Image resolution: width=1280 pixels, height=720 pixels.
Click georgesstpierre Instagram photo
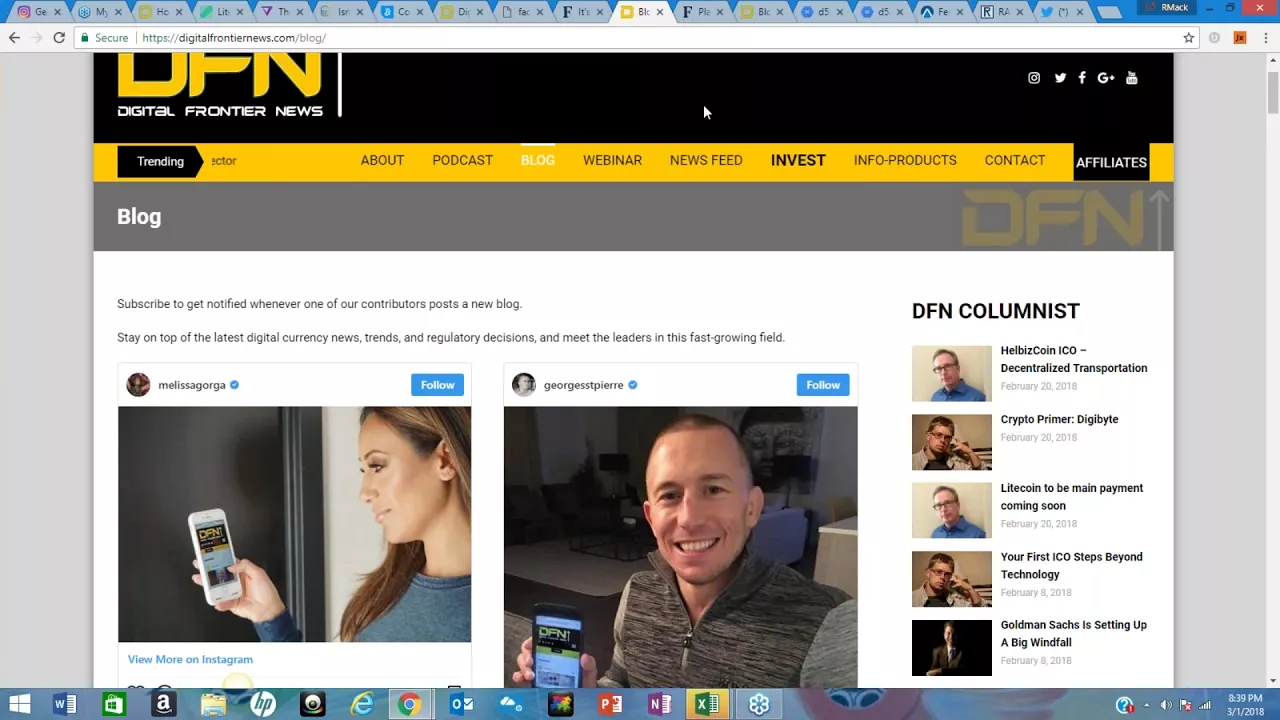click(x=680, y=547)
